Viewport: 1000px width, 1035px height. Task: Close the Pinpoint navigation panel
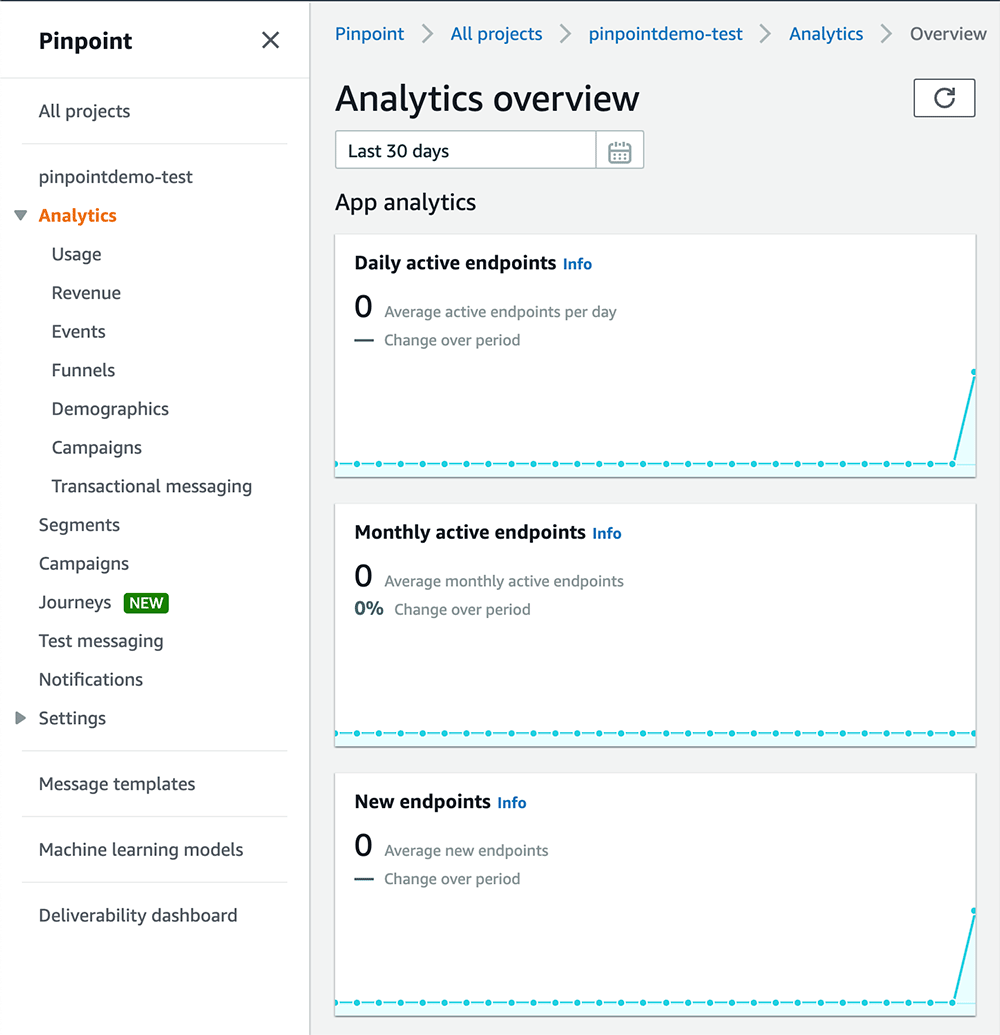[x=270, y=40]
